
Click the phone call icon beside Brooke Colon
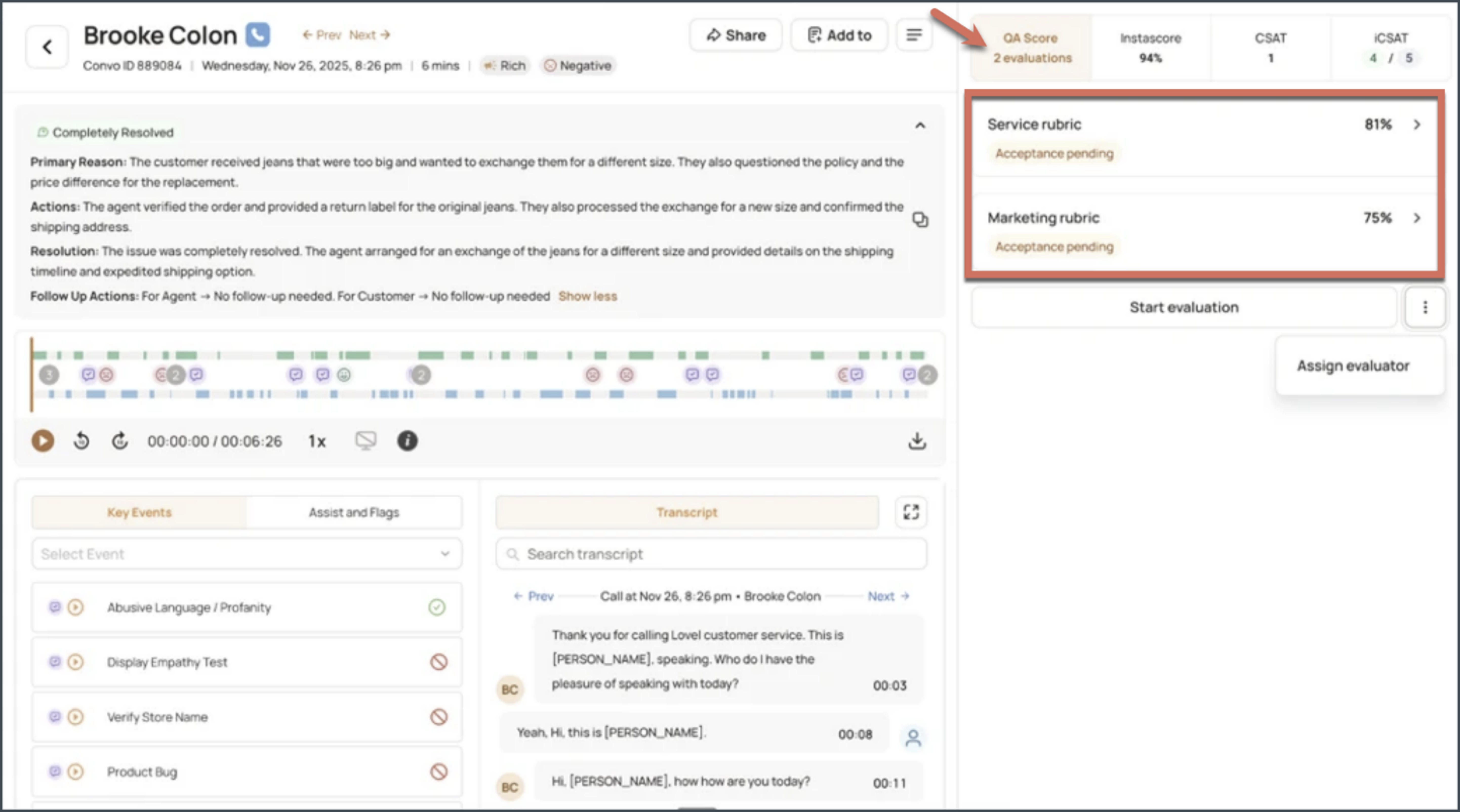point(258,35)
